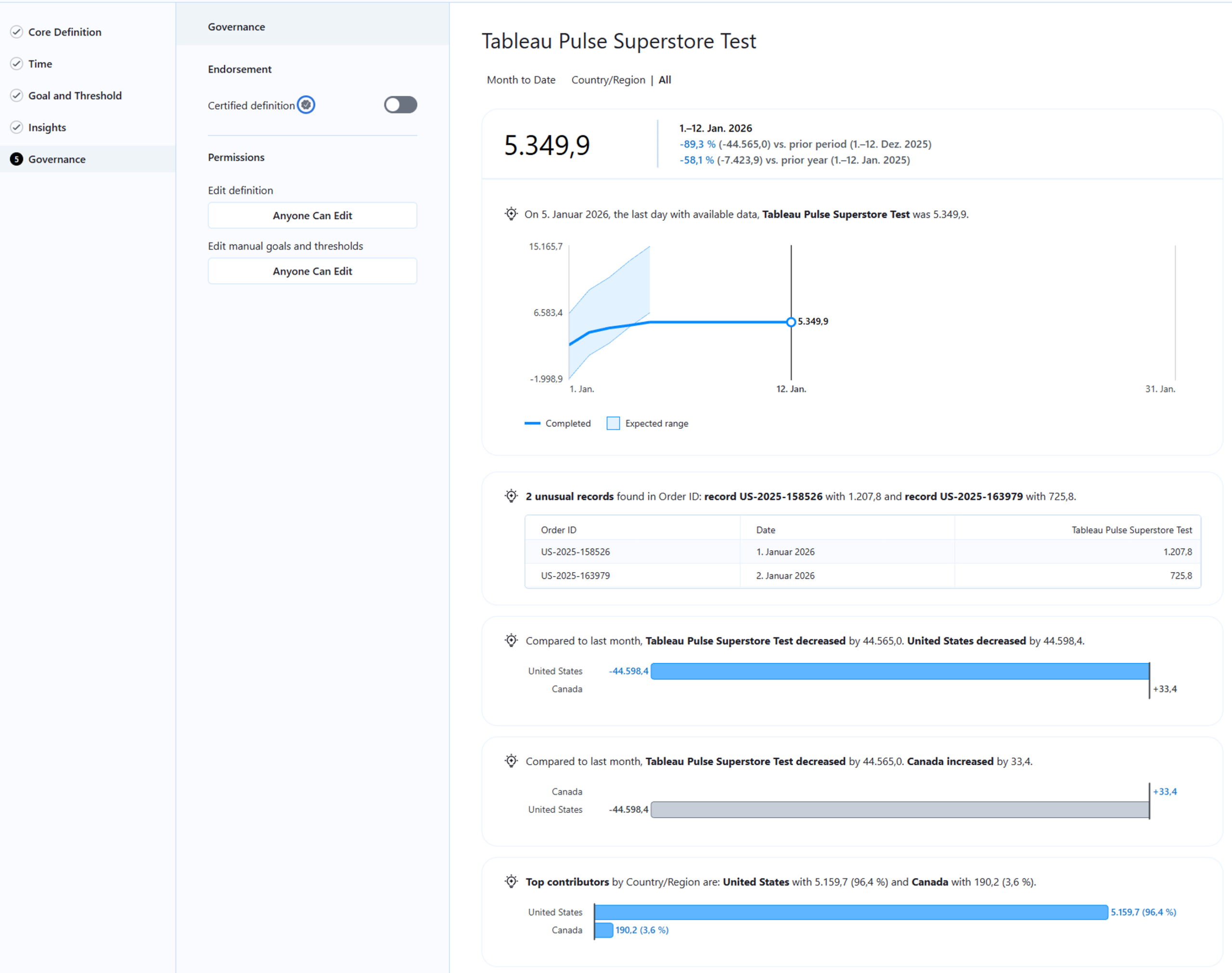The height and width of the screenshot is (973, 1232).
Task: Click the Core Definition checkmark icon
Action: tap(16, 32)
